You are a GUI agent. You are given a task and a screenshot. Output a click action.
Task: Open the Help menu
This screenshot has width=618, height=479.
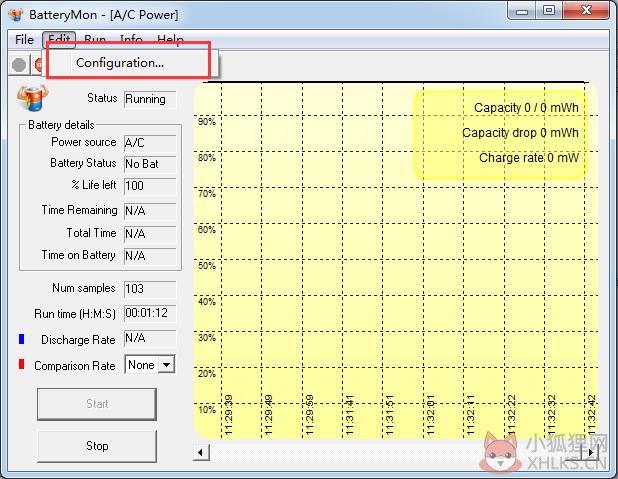170,40
